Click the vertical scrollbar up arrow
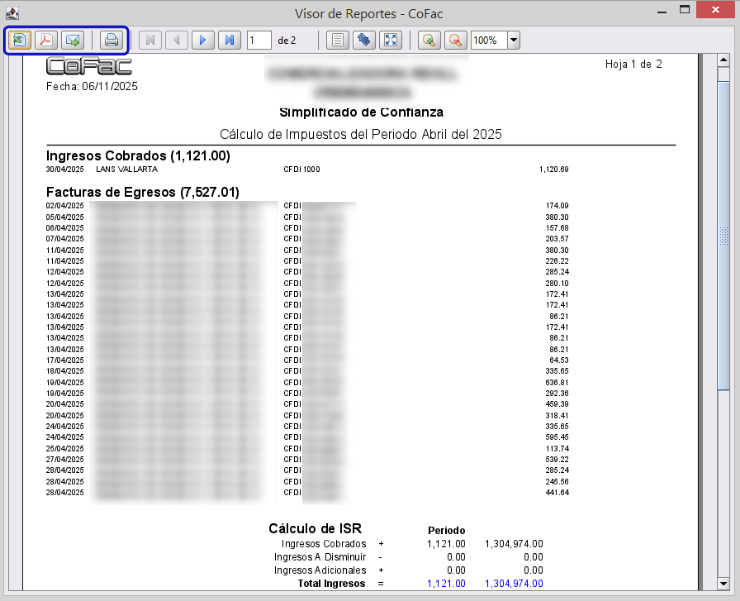 [723, 60]
